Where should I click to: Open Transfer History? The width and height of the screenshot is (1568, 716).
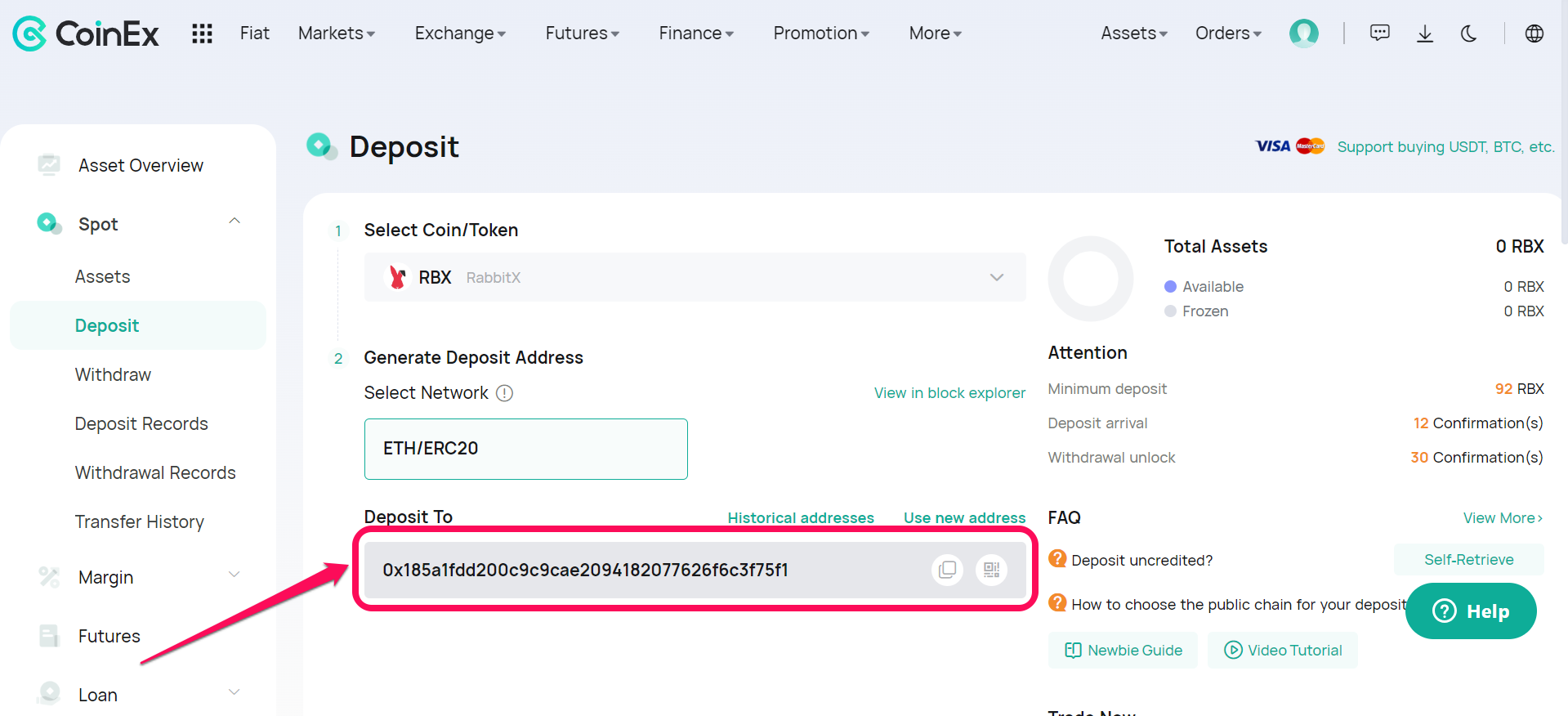point(140,521)
